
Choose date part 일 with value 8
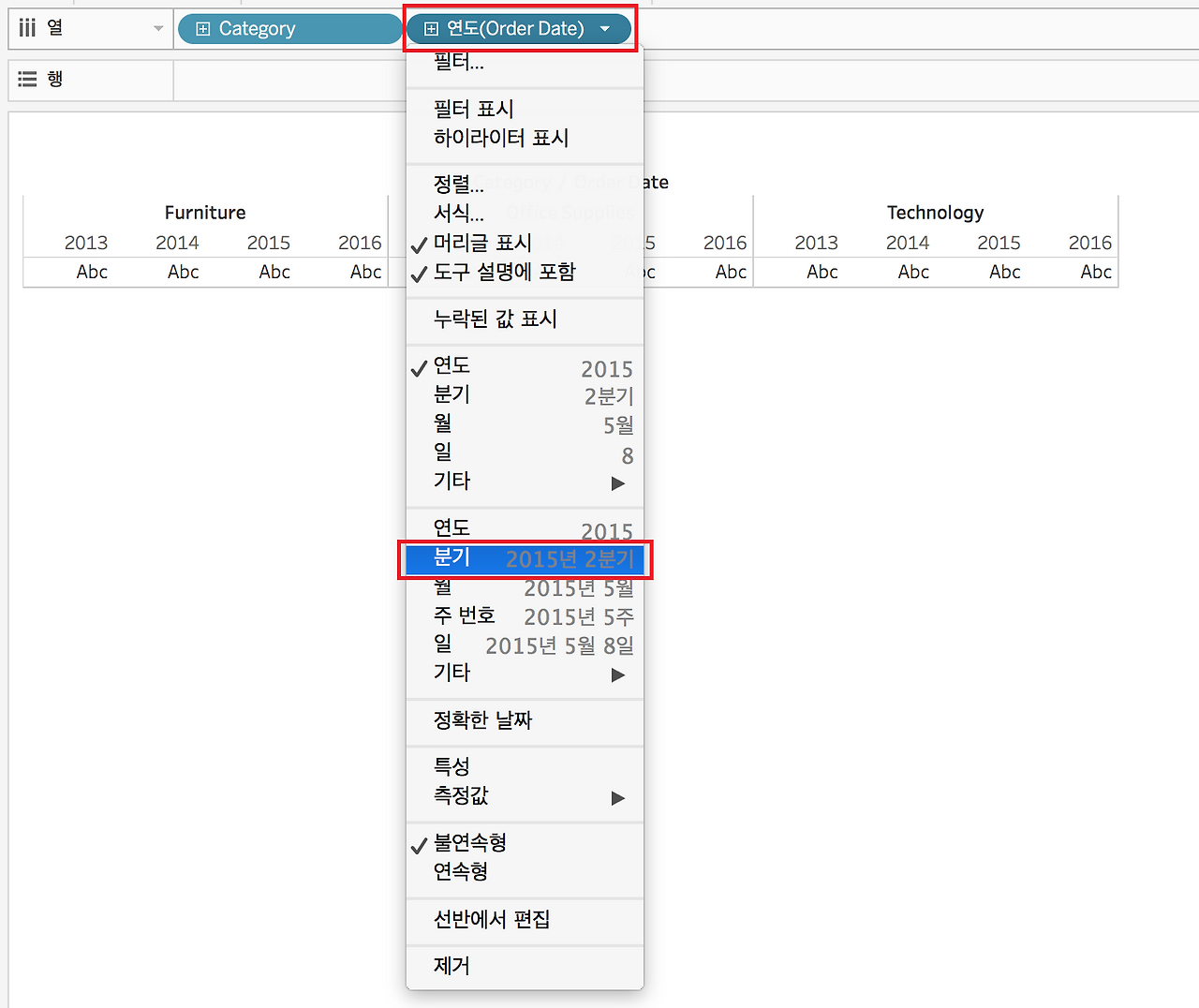(525, 453)
